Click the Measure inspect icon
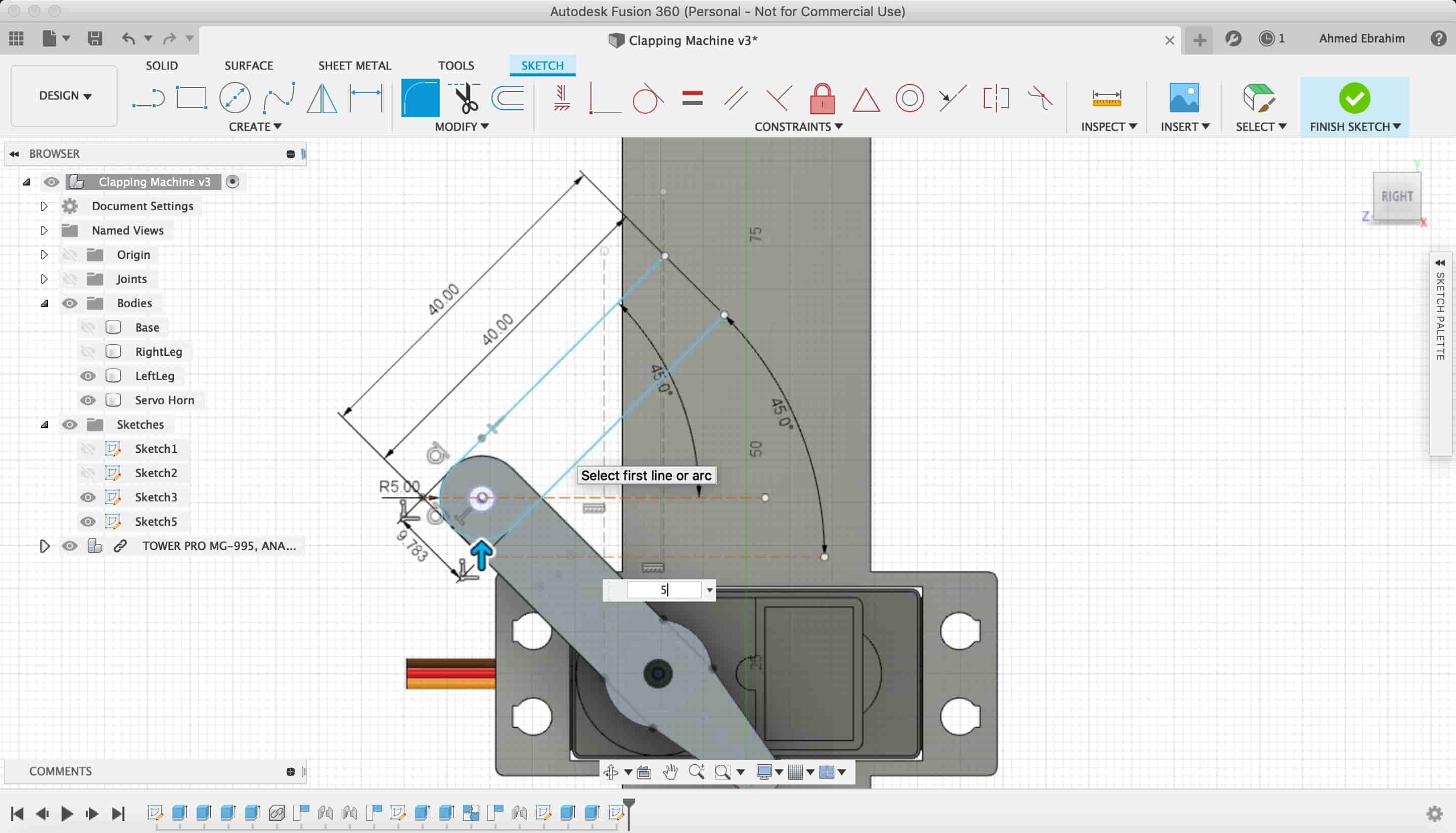This screenshot has width=1456, height=833. tap(1107, 98)
